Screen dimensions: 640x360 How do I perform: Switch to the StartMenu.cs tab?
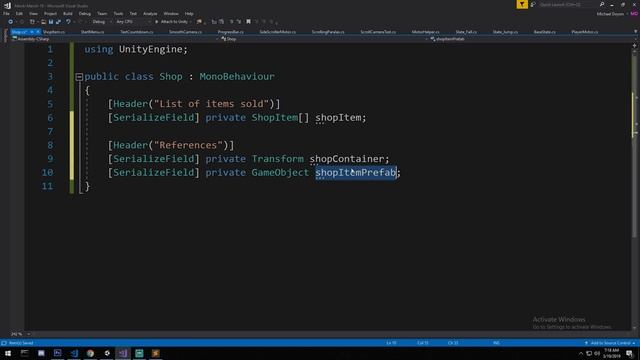[x=92, y=32]
